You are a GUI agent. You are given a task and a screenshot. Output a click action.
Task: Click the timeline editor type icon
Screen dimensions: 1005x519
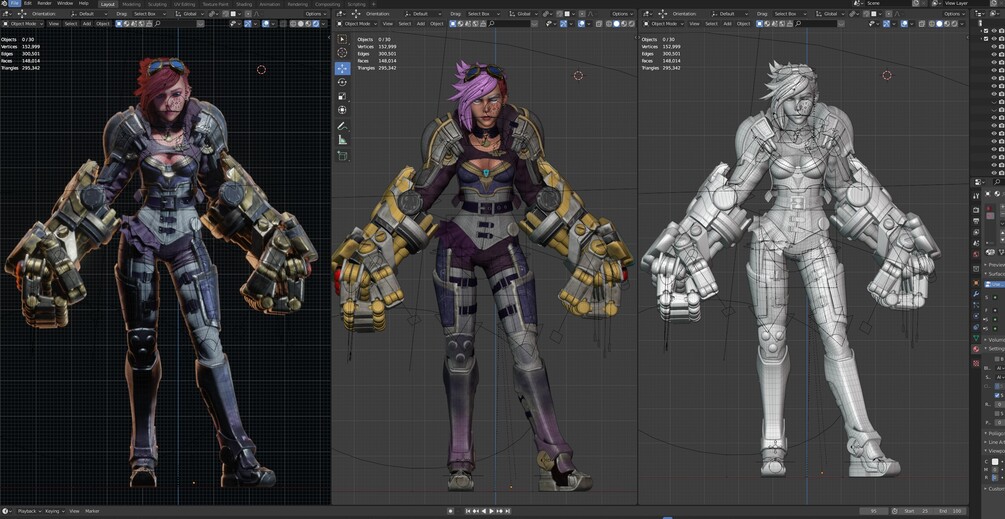click(6, 511)
